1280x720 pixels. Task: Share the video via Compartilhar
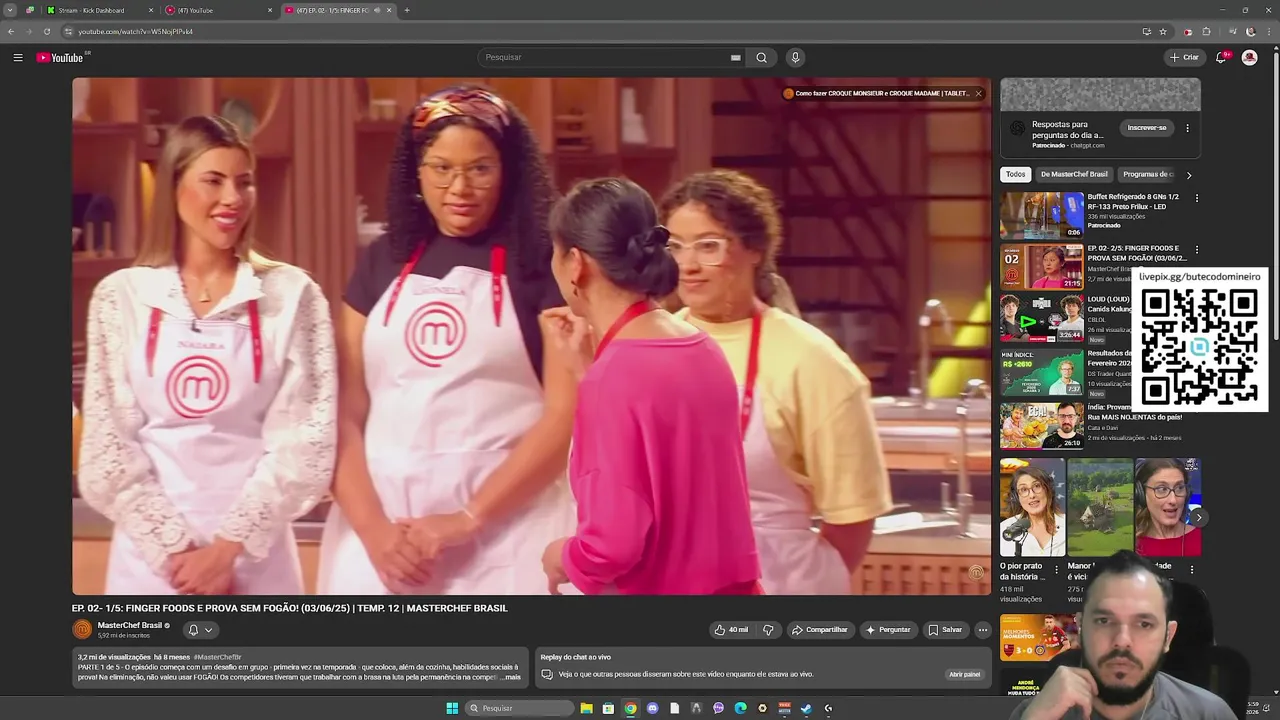[819, 630]
